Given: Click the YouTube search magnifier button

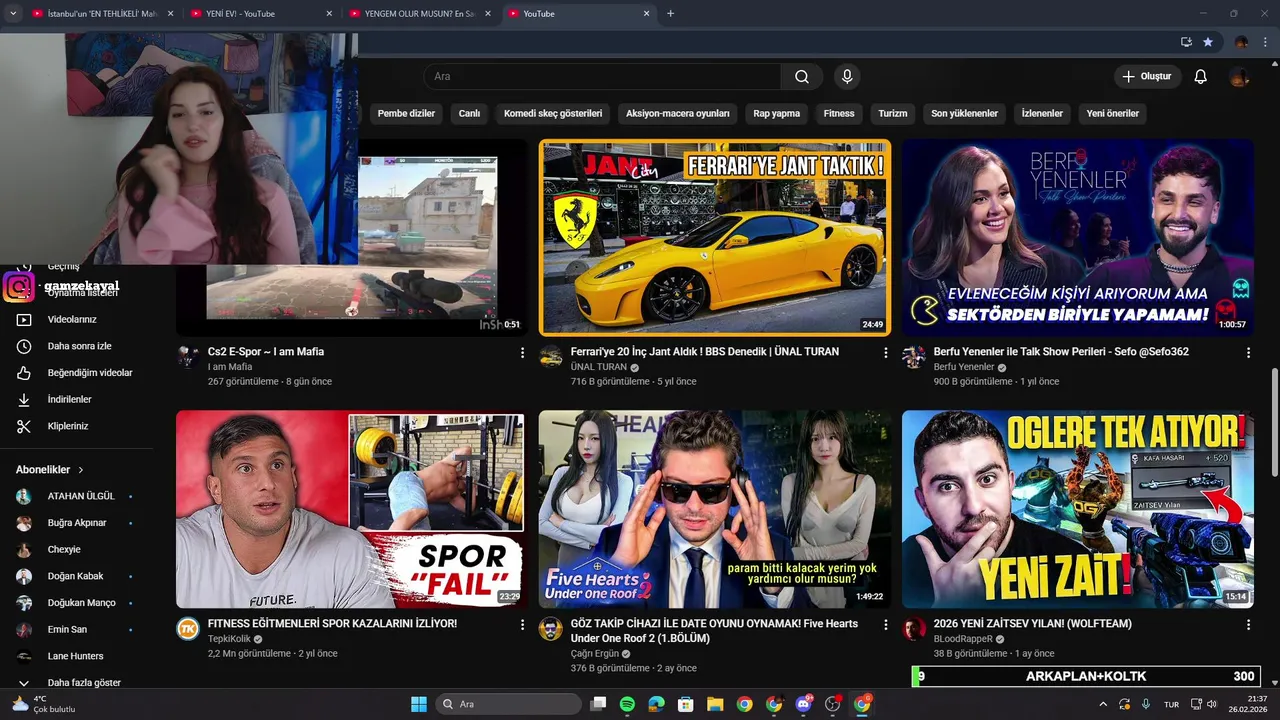Looking at the screenshot, I should 802,77.
